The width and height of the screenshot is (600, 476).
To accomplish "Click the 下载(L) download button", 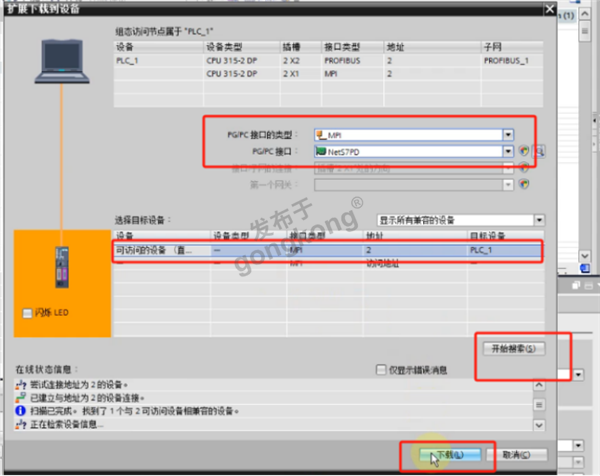I will tap(450, 455).
